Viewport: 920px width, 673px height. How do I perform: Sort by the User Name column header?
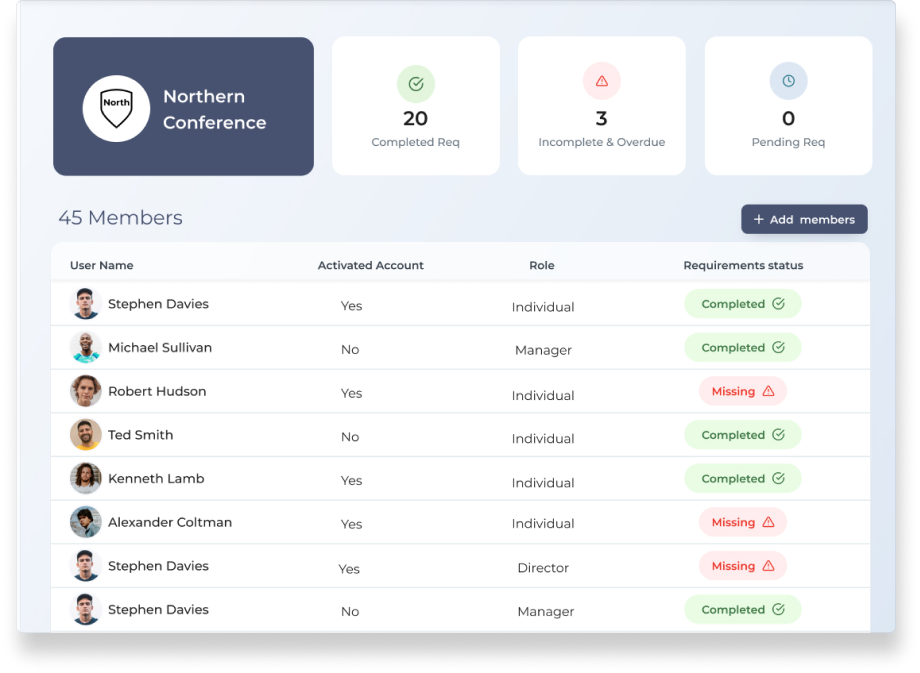[x=101, y=265]
